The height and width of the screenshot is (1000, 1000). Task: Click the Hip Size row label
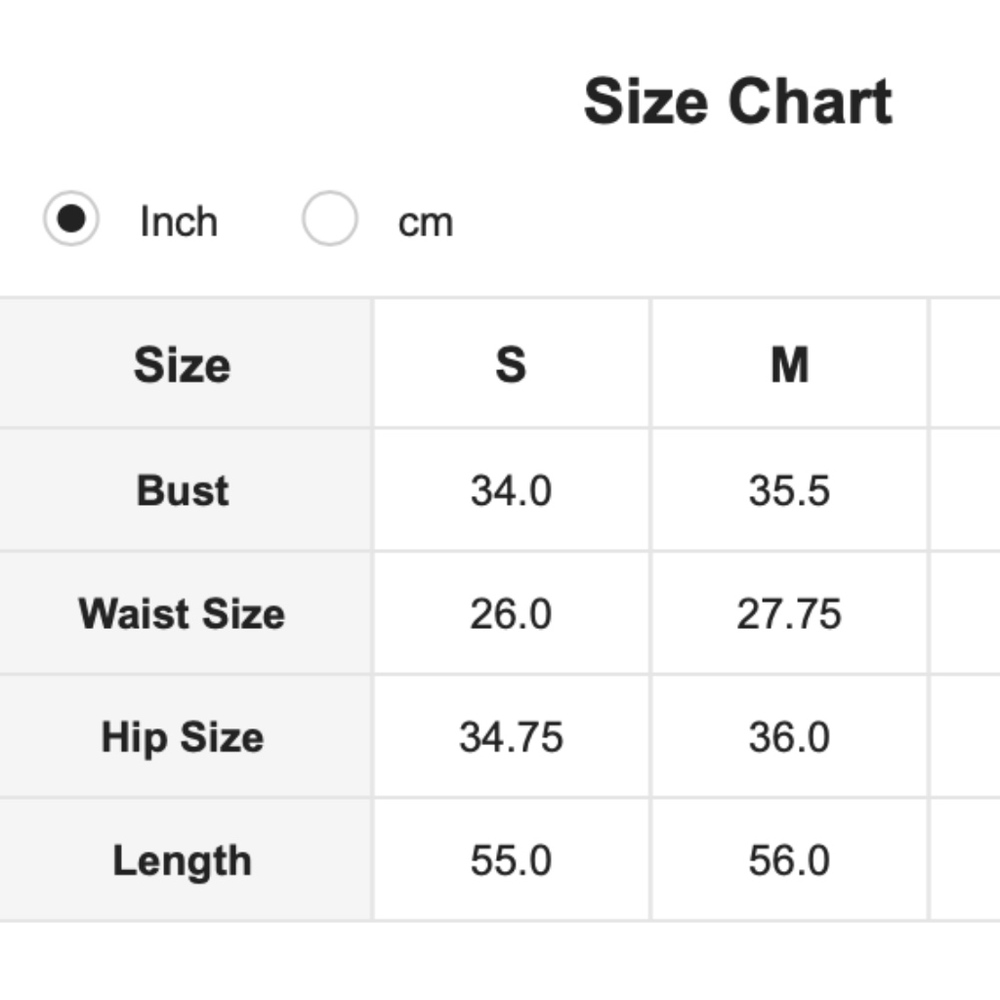(x=183, y=738)
